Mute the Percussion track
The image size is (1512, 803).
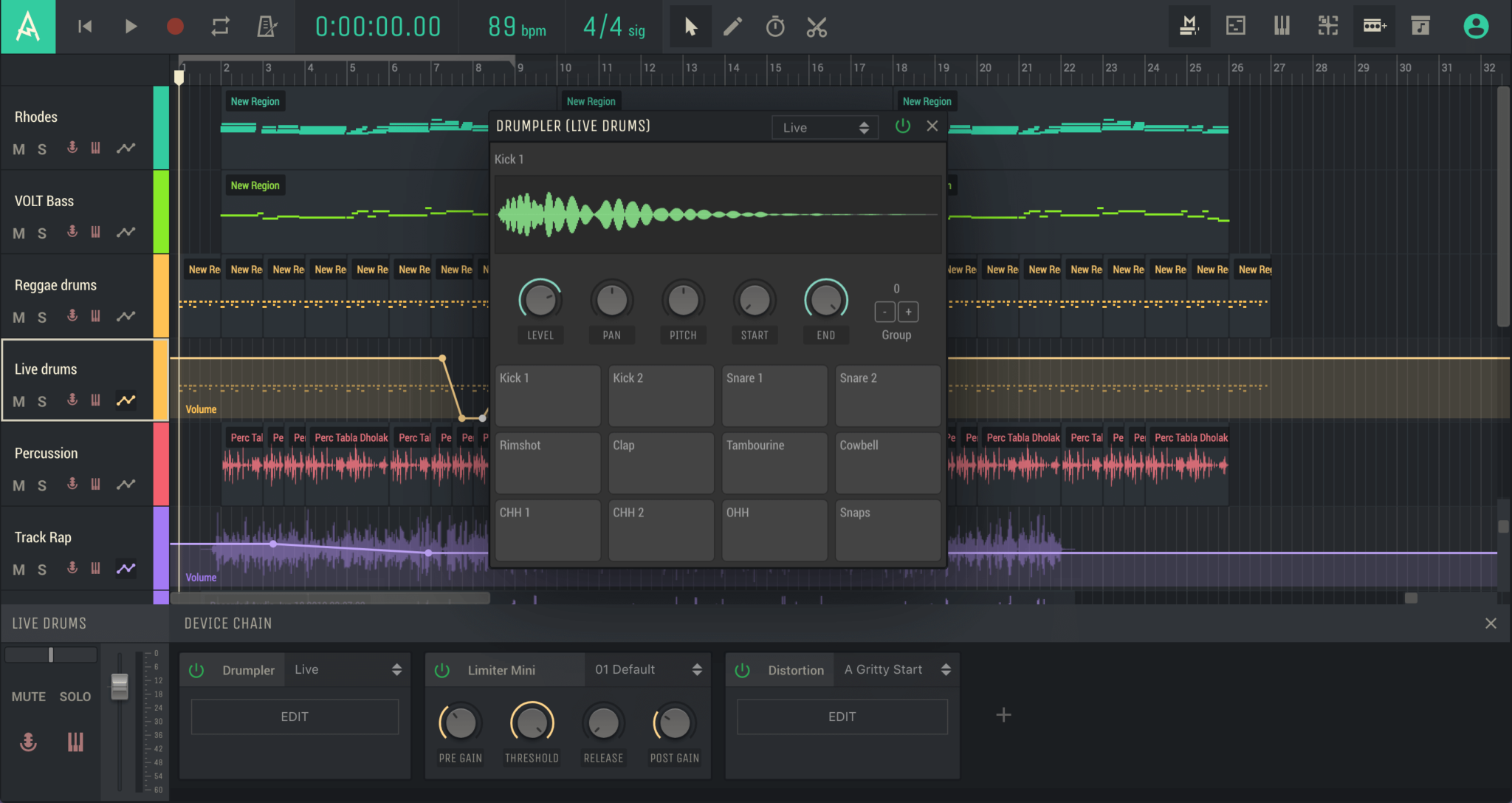[x=19, y=485]
